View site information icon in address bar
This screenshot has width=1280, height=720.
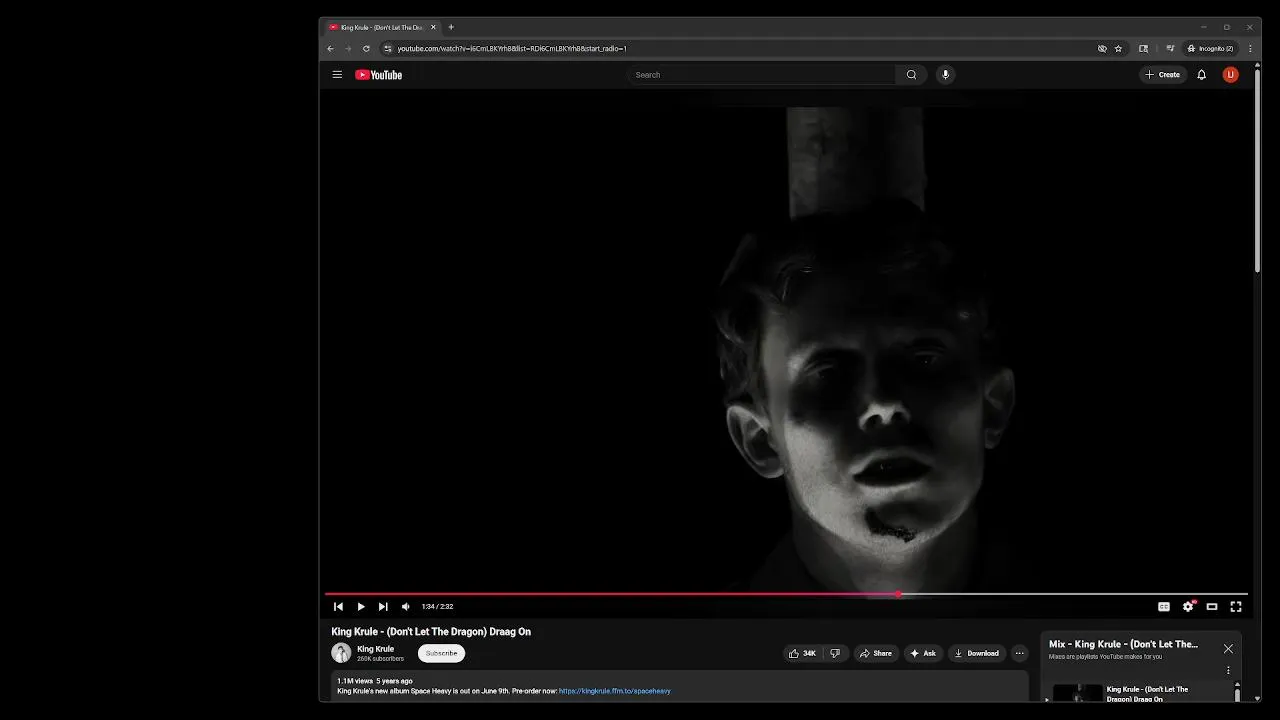pos(388,48)
